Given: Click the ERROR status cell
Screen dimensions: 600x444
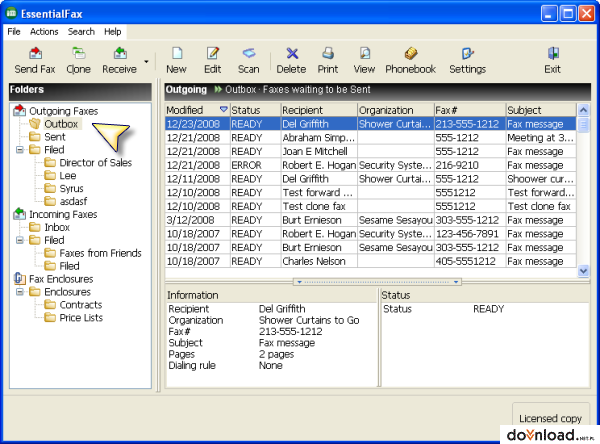Looking at the screenshot, I should [x=255, y=165].
